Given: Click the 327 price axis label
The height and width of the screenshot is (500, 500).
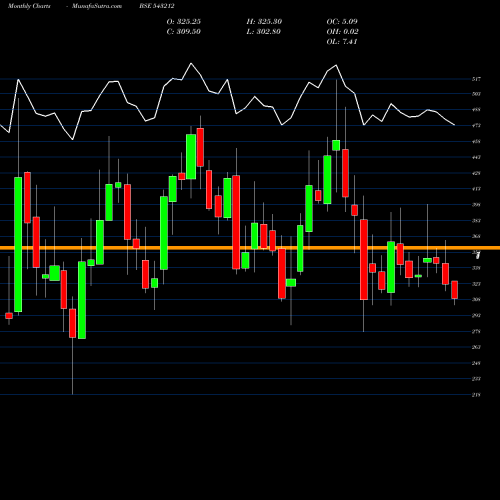Looking at the screenshot, I should tap(476, 284).
